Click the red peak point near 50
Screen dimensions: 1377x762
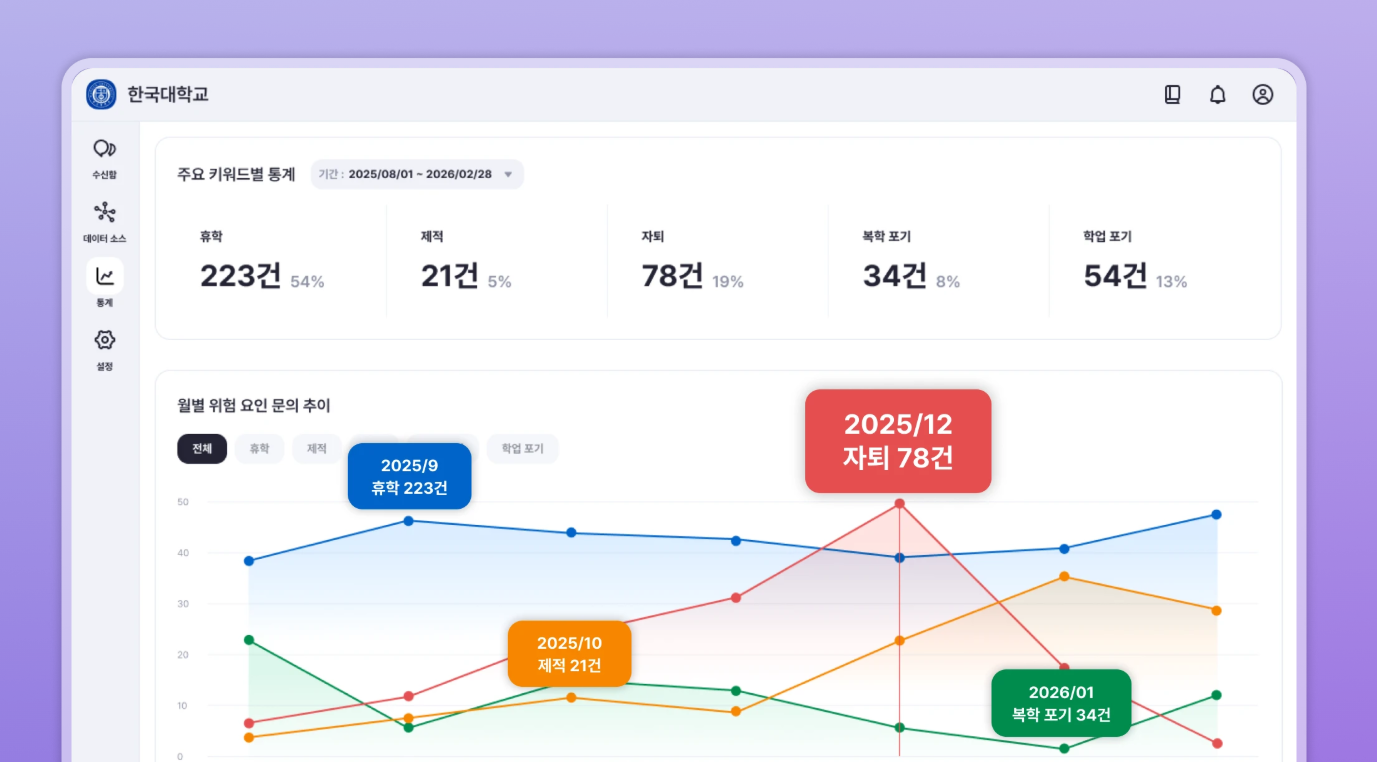coord(899,504)
